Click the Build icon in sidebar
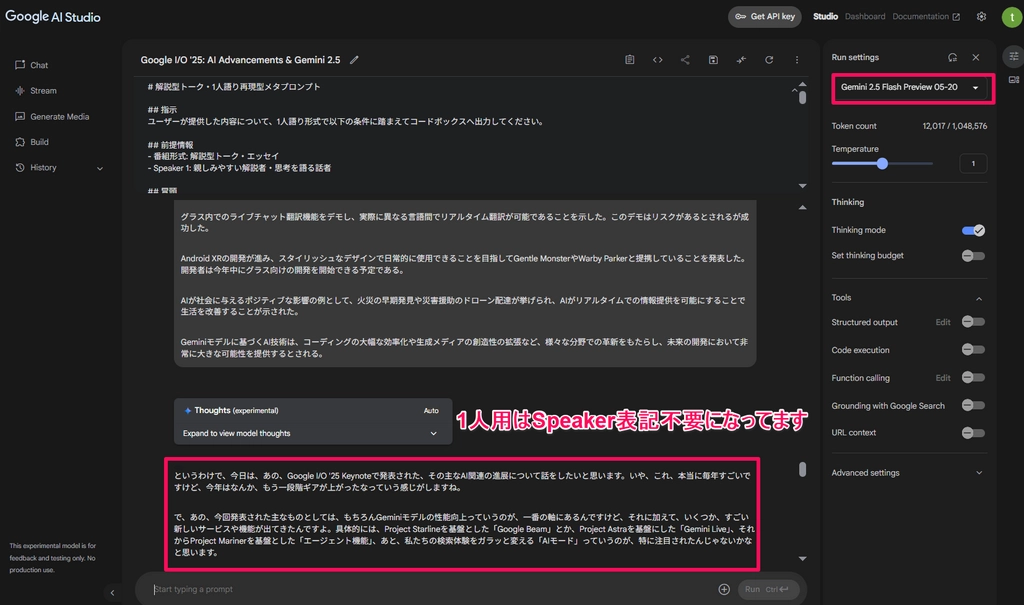1024x605 pixels. (20, 142)
